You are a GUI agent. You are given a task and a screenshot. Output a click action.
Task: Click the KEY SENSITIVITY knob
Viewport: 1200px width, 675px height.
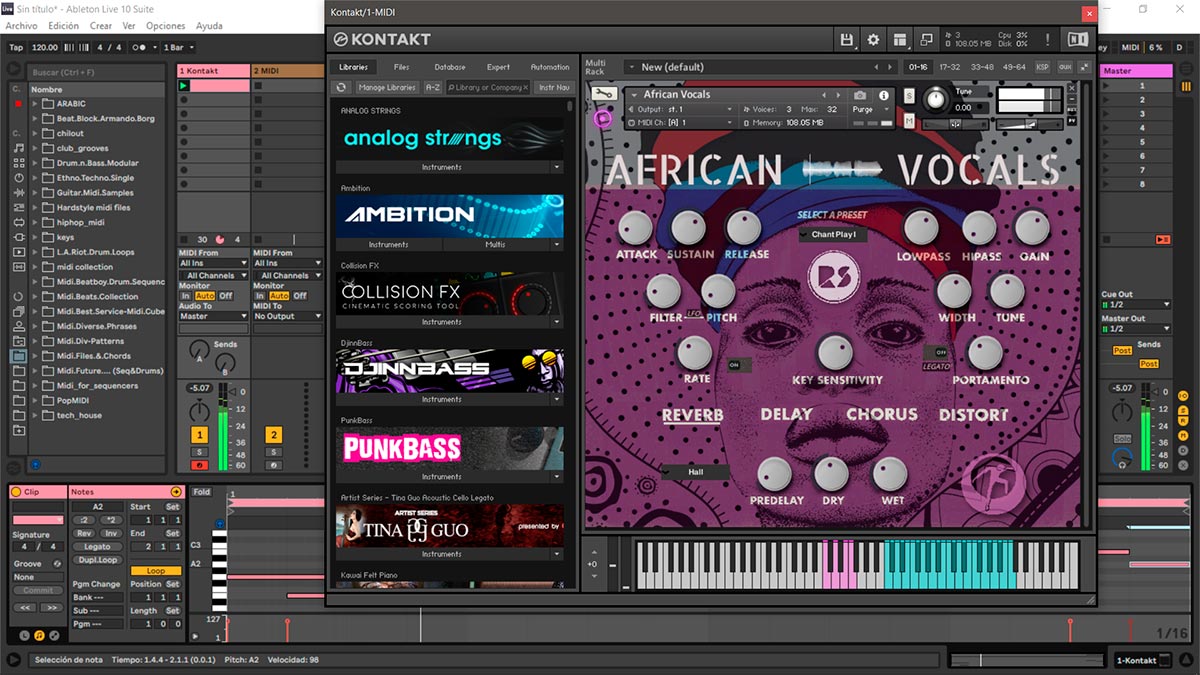(x=836, y=353)
